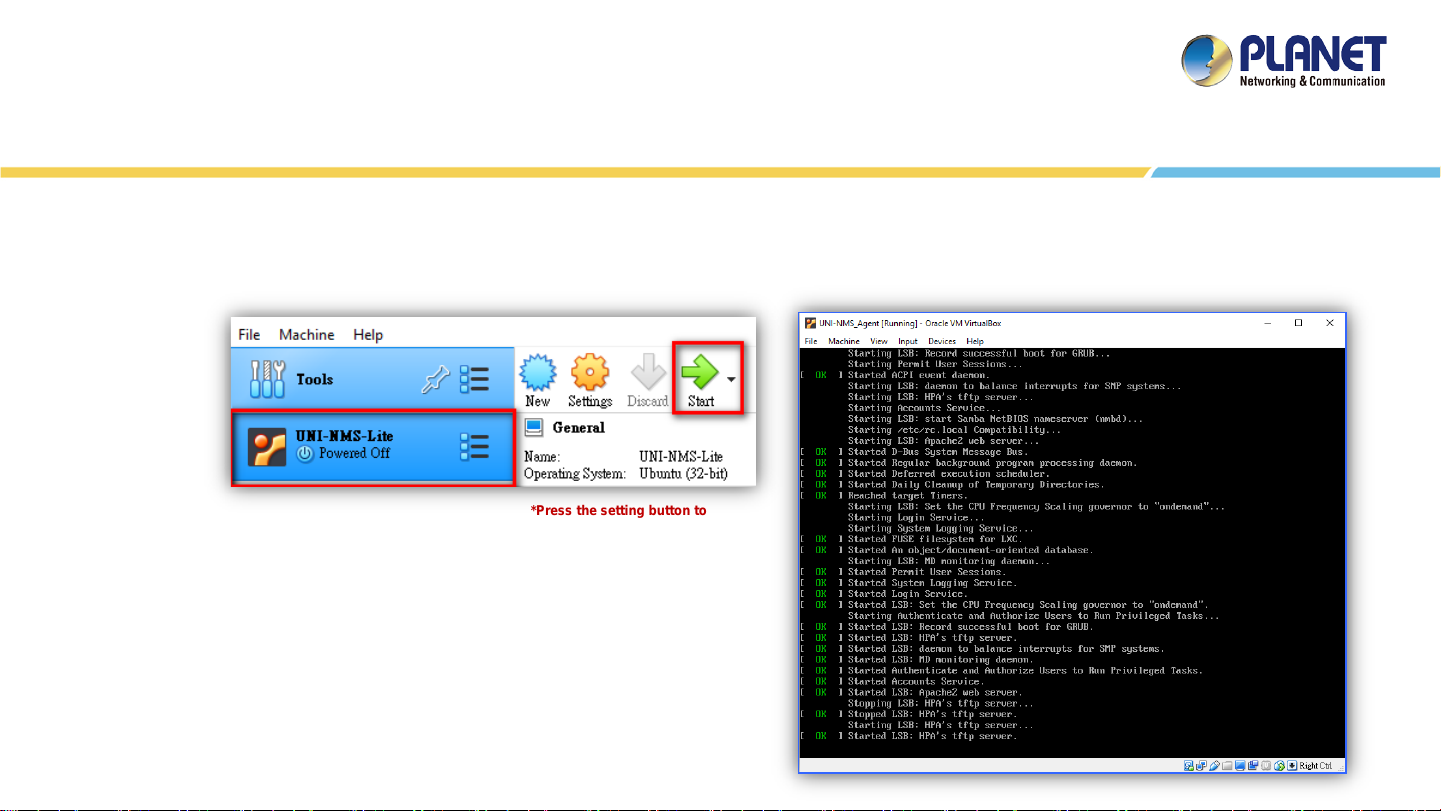Click the Name value UNI-NMS-Lite in details

tap(681, 456)
